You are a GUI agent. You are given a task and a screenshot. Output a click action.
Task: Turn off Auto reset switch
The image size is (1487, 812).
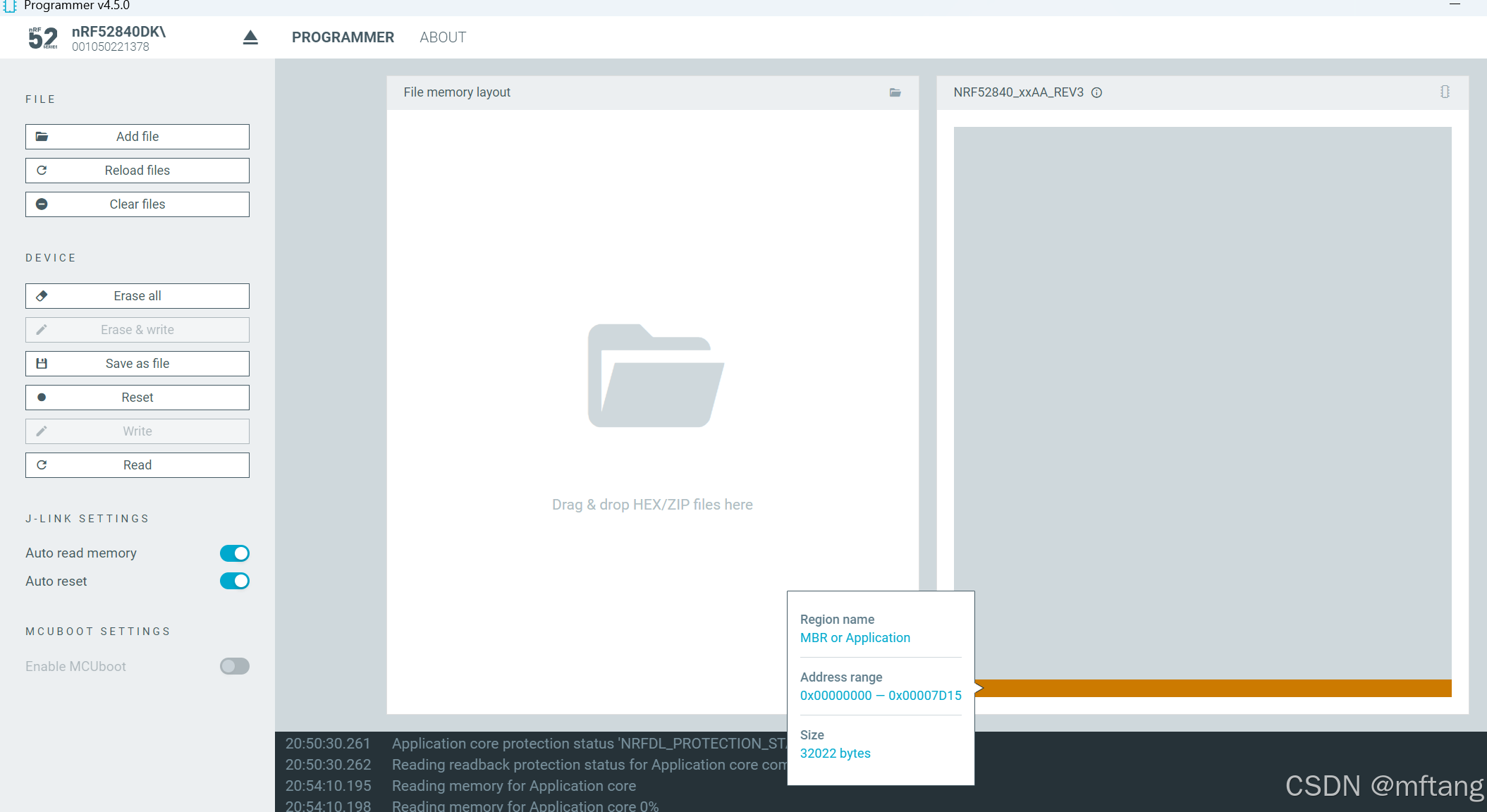[x=234, y=581]
